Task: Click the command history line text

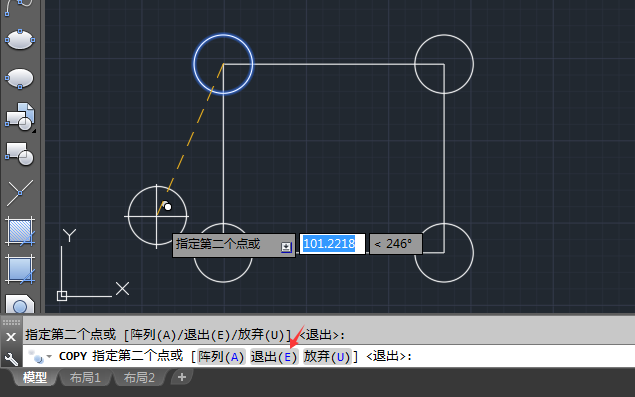Action: point(185,335)
